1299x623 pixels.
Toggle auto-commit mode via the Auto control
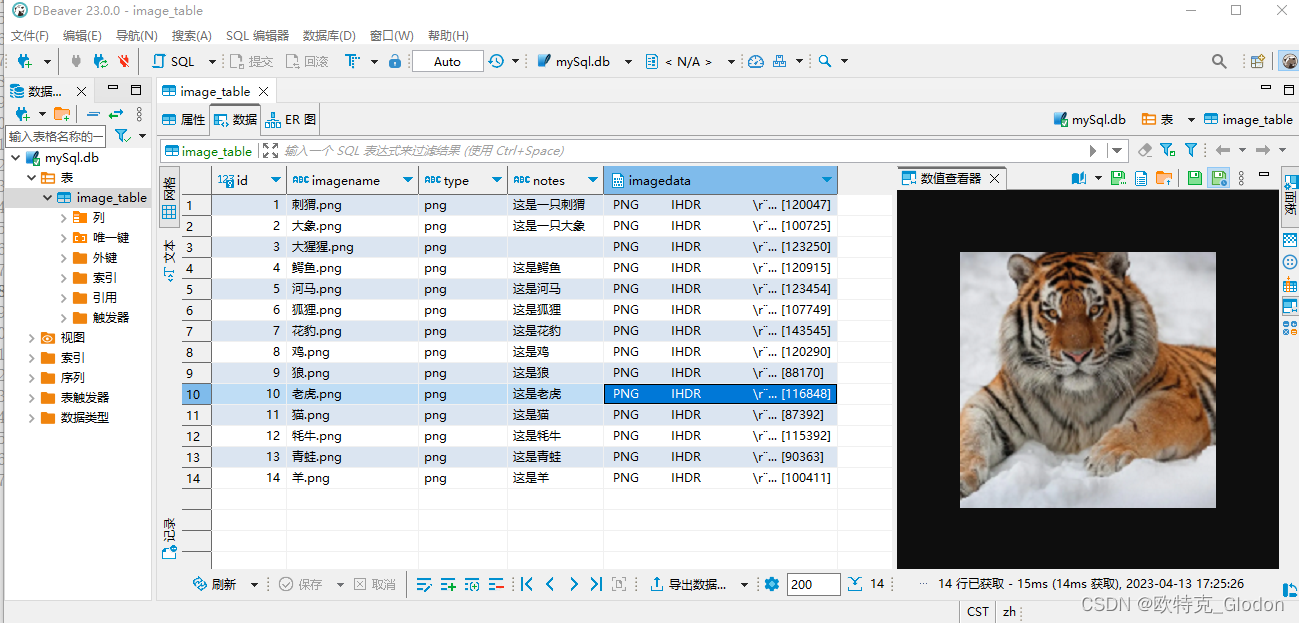pos(446,61)
